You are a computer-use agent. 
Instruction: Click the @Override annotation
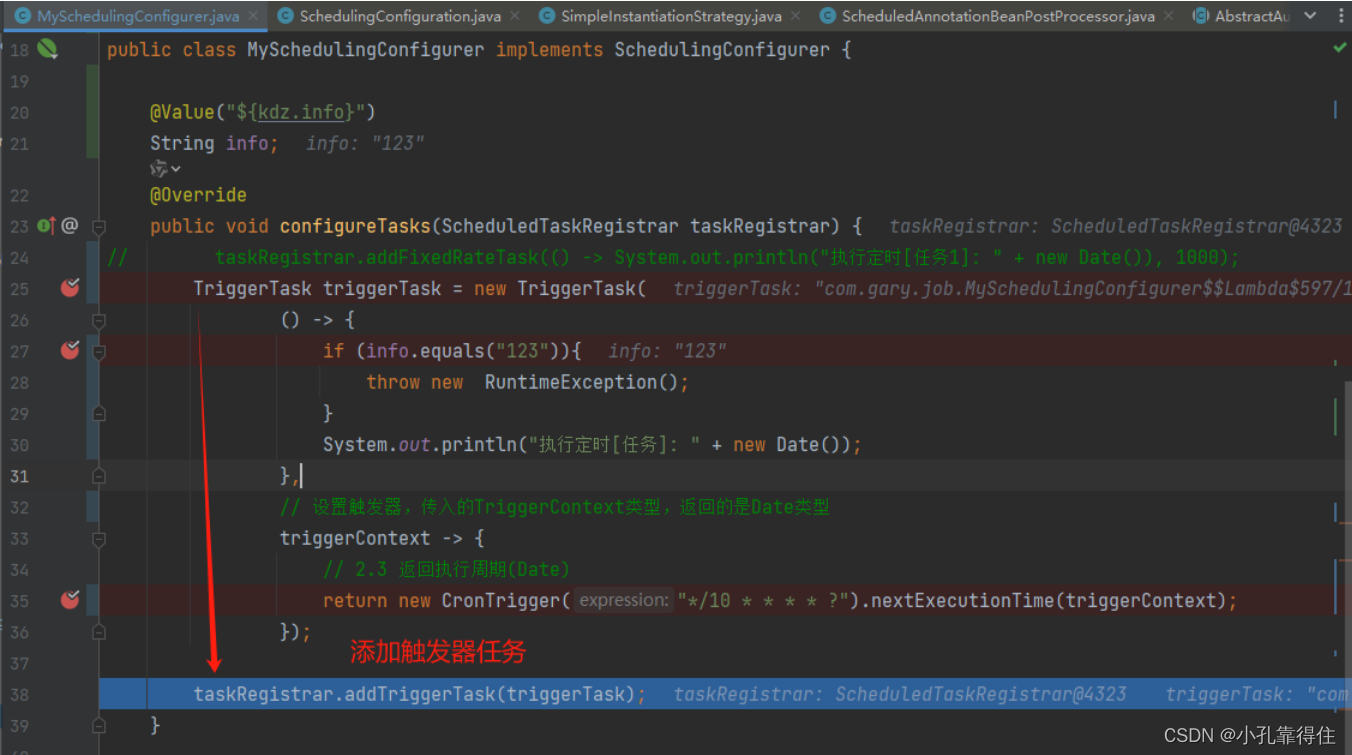pyautogui.click(x=198, y=195)
